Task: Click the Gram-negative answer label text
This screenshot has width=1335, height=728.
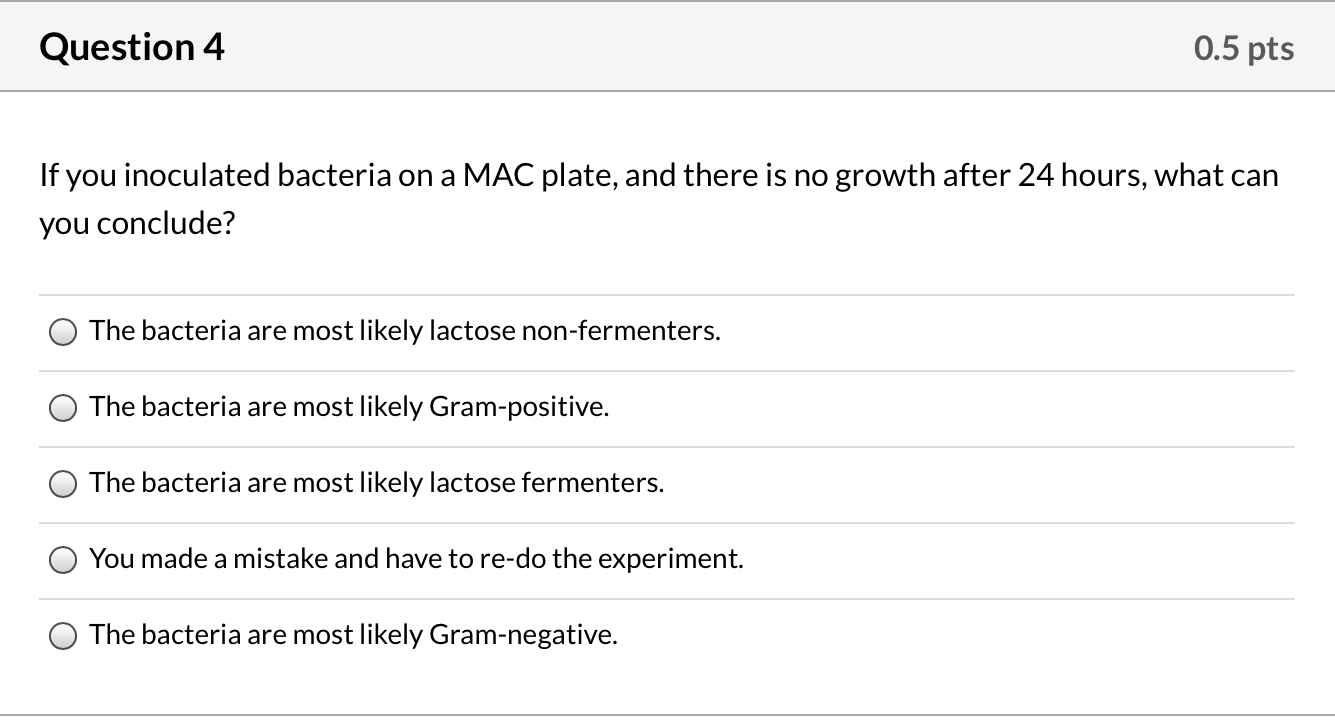Action: [x=352, y=635]
